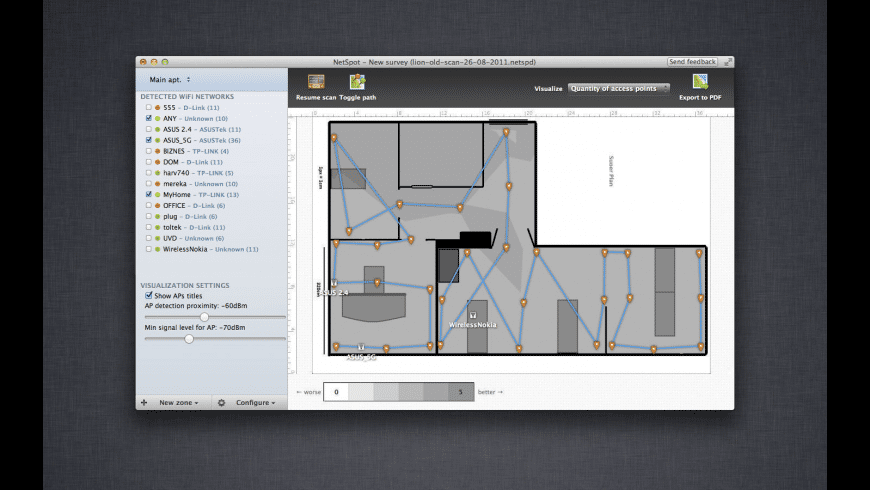
Task: Enable the WirelessNokia network checkbox
Action: (x=149, y=249)
